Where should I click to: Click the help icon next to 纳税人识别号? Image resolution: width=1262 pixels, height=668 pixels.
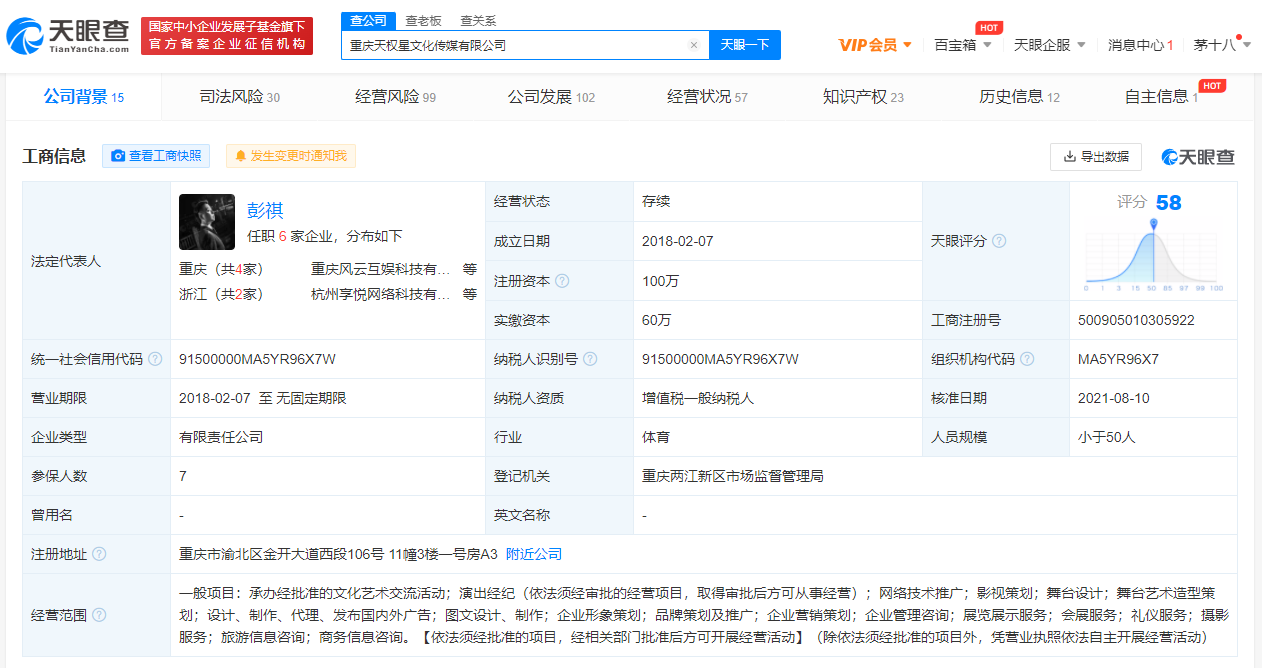coord(591,359)
